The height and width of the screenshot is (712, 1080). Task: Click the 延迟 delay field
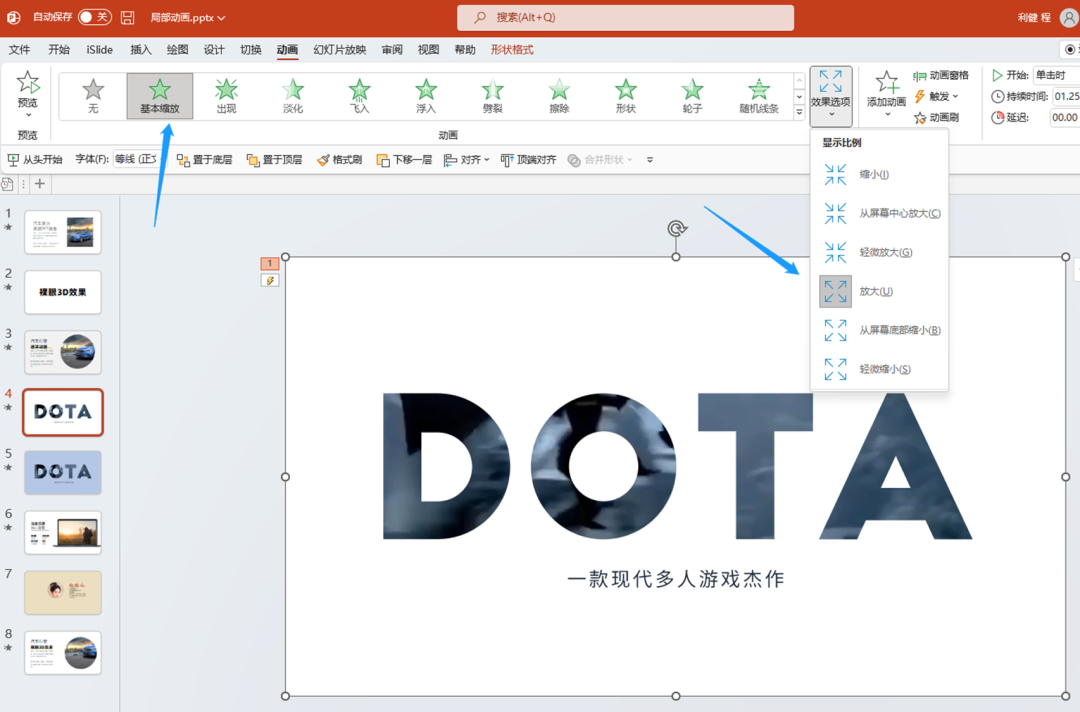[x=1066, y=118]
